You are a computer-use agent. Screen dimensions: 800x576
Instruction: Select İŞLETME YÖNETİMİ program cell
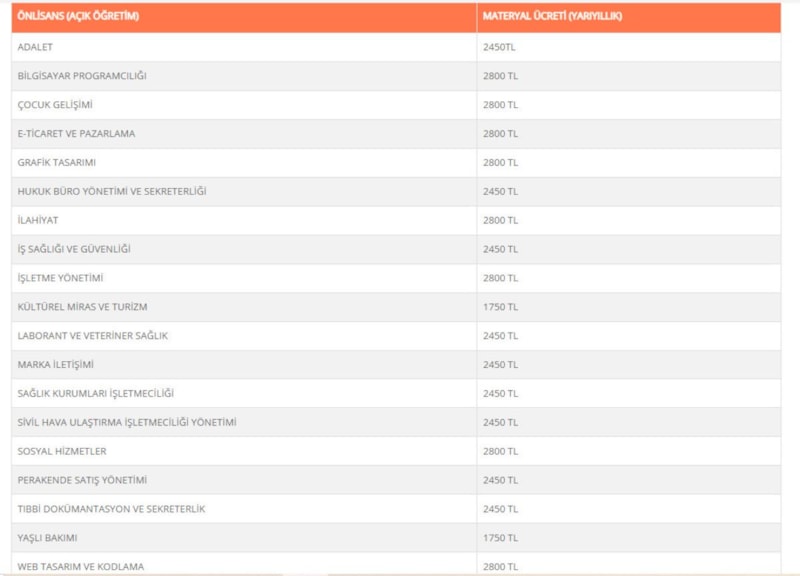tap(61, 278)
